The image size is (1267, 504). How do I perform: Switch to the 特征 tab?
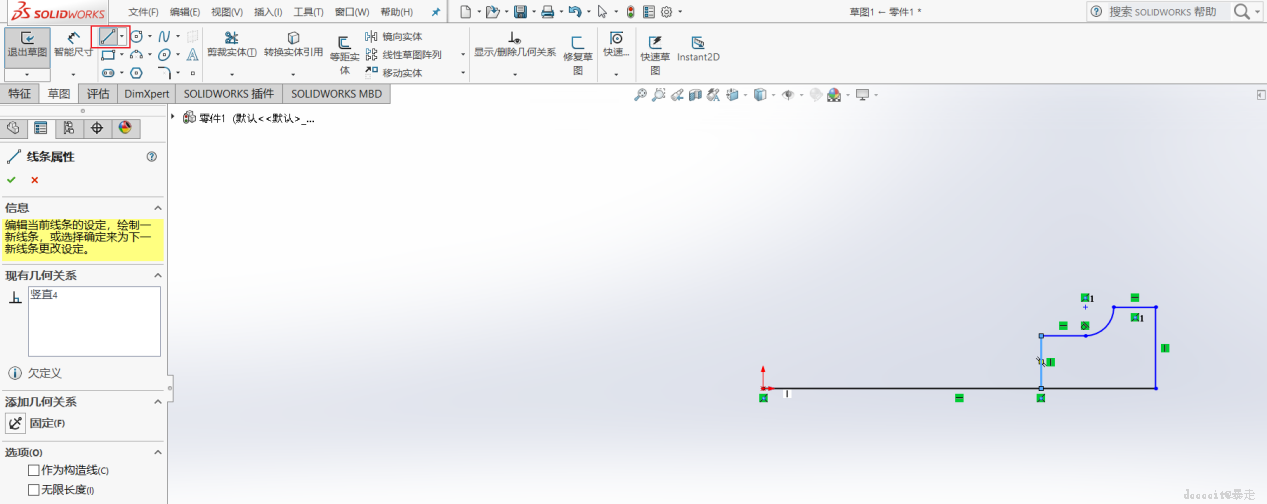click(20, 94)
